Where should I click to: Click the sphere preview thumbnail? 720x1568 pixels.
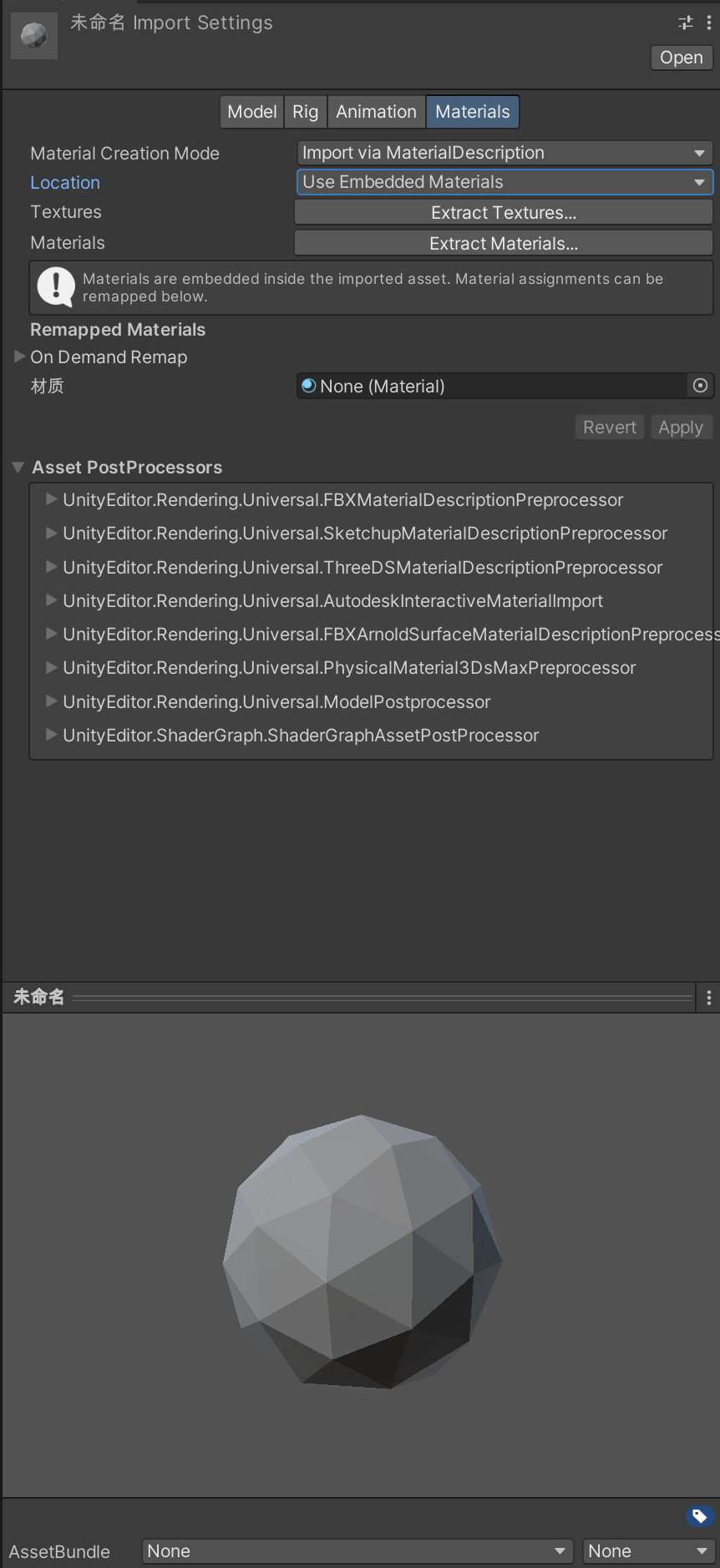(x=360, y=1252)
